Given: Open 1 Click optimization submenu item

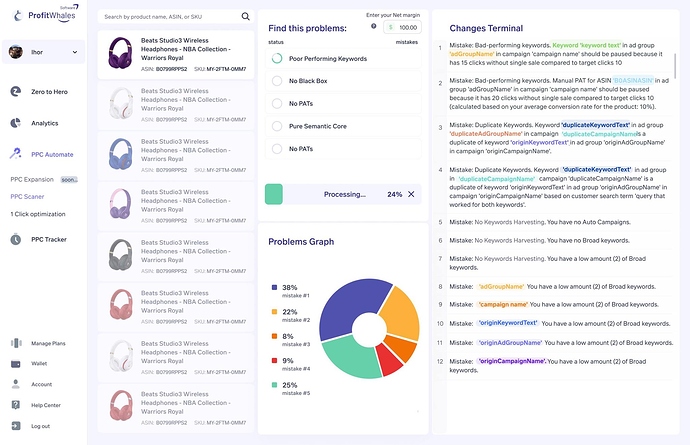Looking at the screenshot, I should 38,214.
